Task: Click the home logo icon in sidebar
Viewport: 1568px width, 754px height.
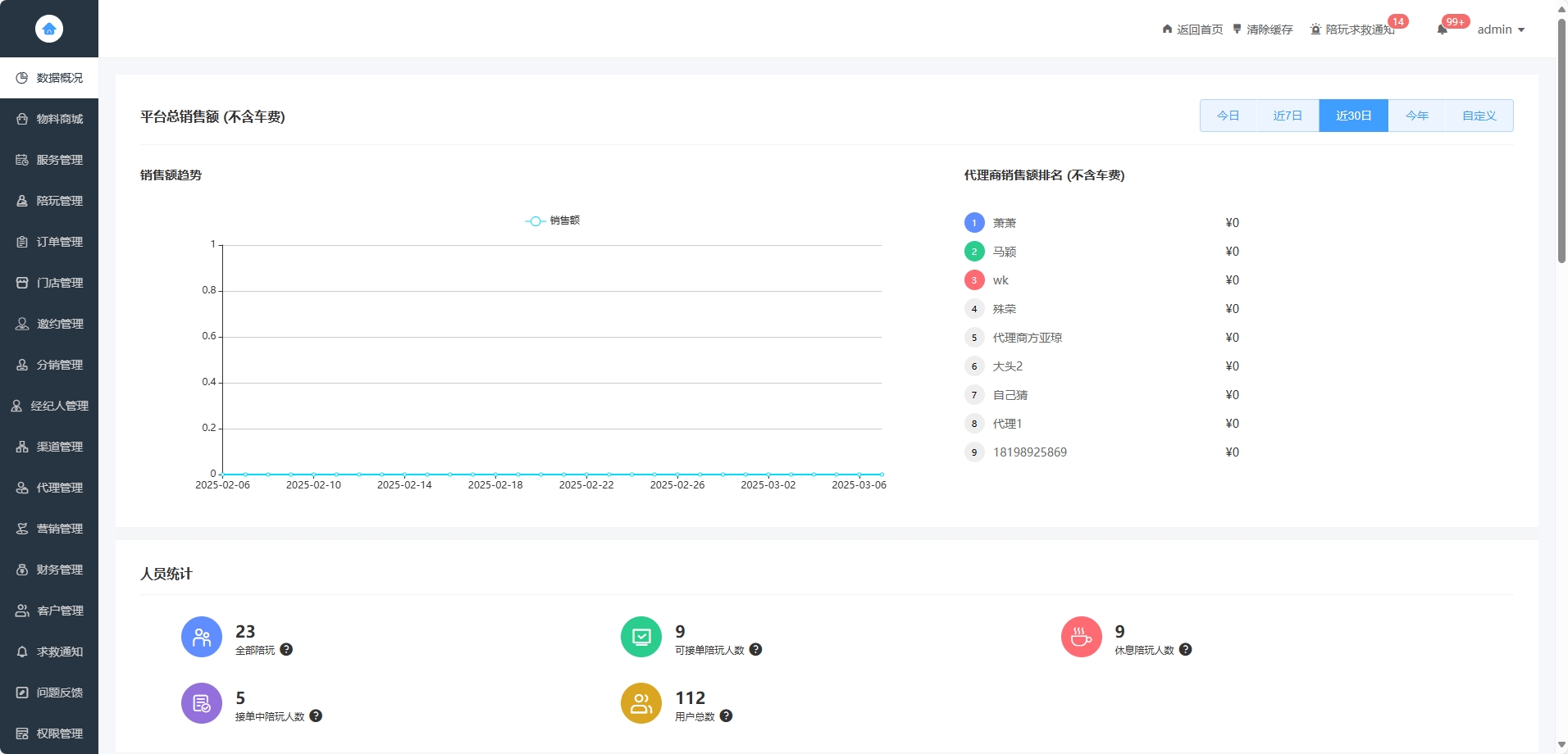Action: click(x=49, y=29)
